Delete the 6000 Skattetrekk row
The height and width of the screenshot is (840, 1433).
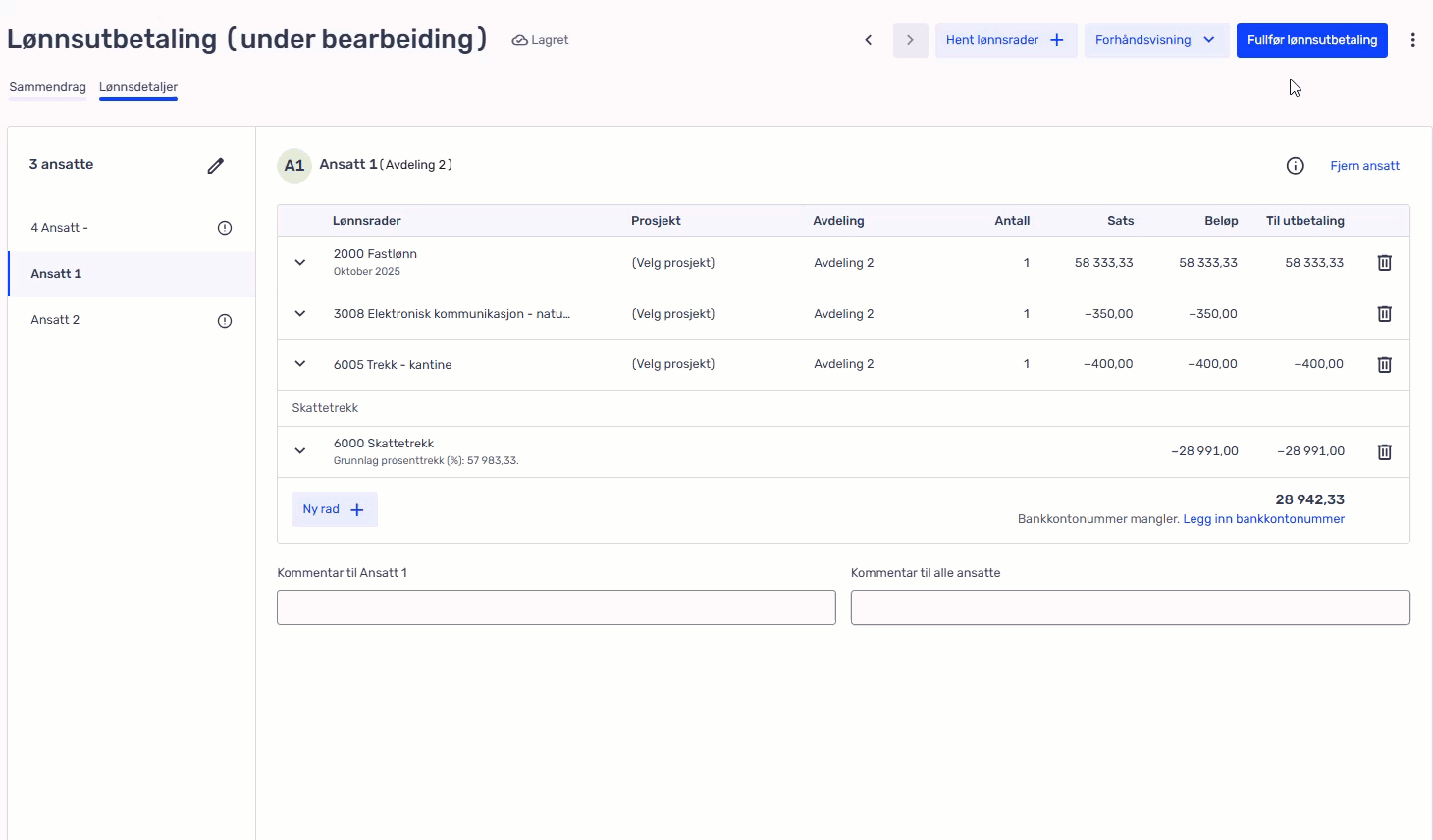1384,452
